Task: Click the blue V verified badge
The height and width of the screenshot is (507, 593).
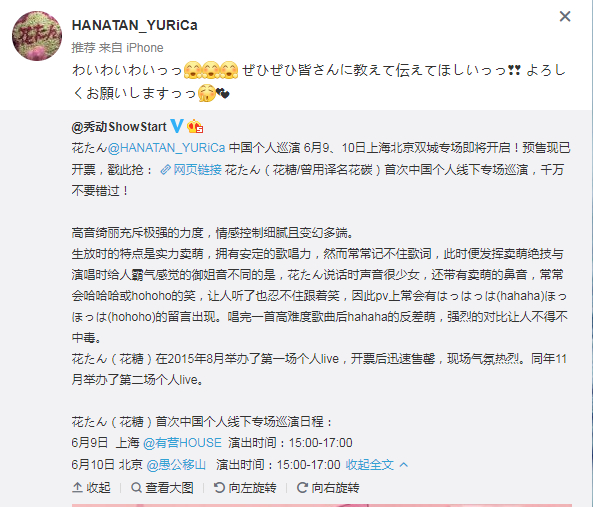Action: (x=177, y=126)
